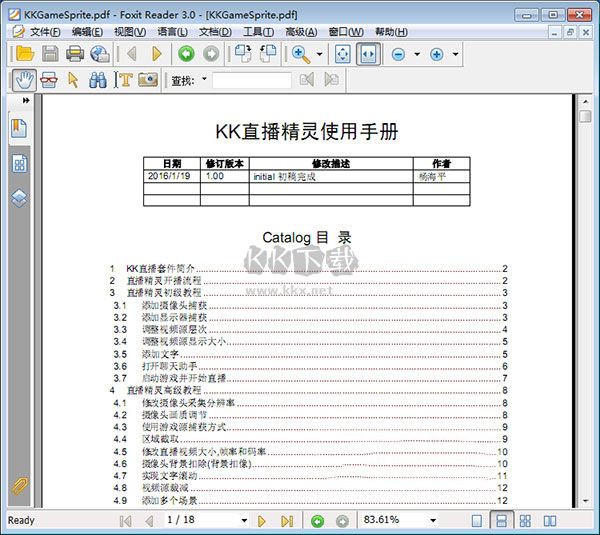Open dropdown arrow next to zoom in button
The width and height of the screenshot is (600, 535).
pyautogui.click(x=455, y=54)
